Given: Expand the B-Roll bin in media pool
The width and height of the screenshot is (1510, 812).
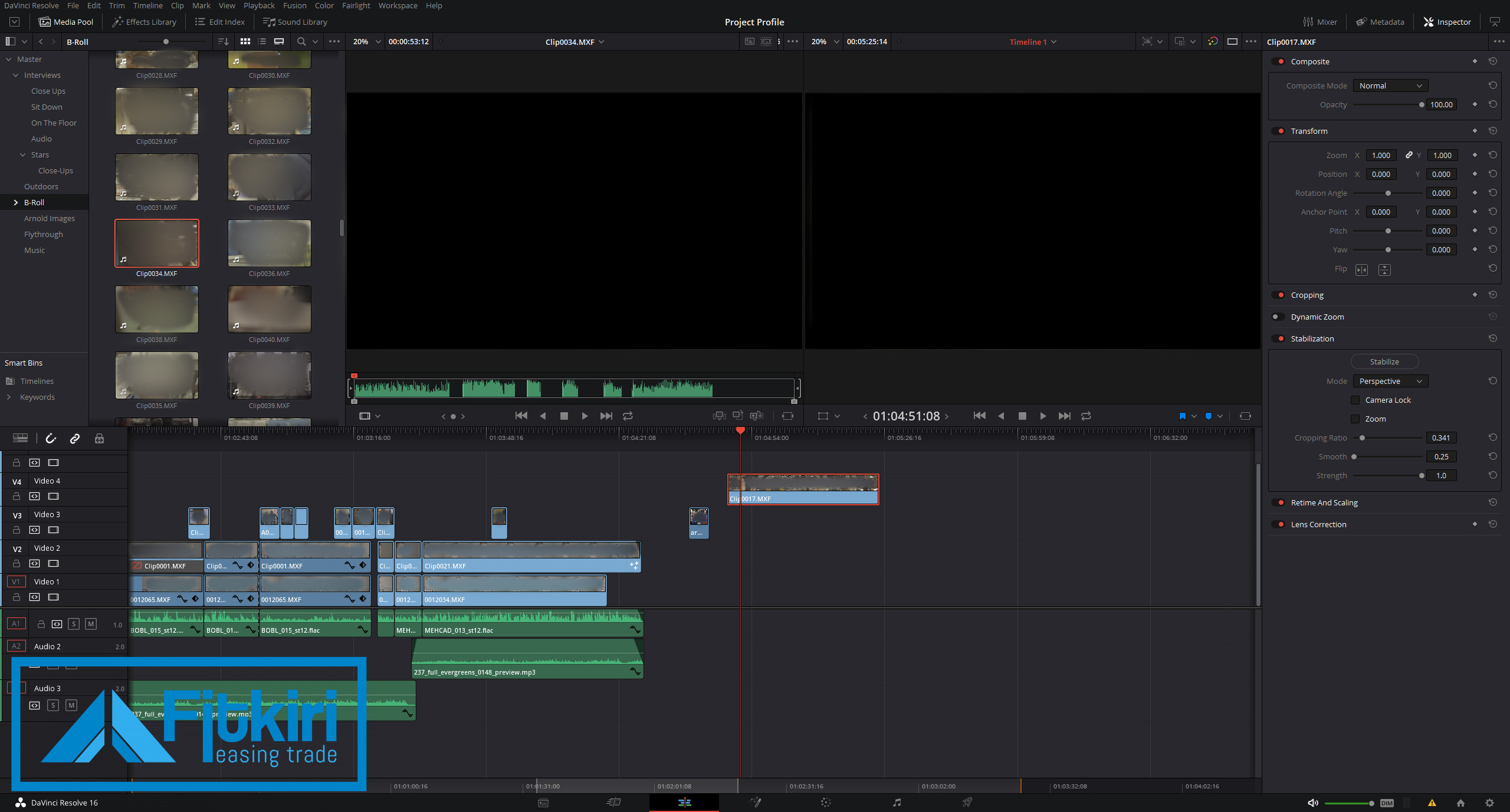Looking at the screenshot, I should pos(16,202).
